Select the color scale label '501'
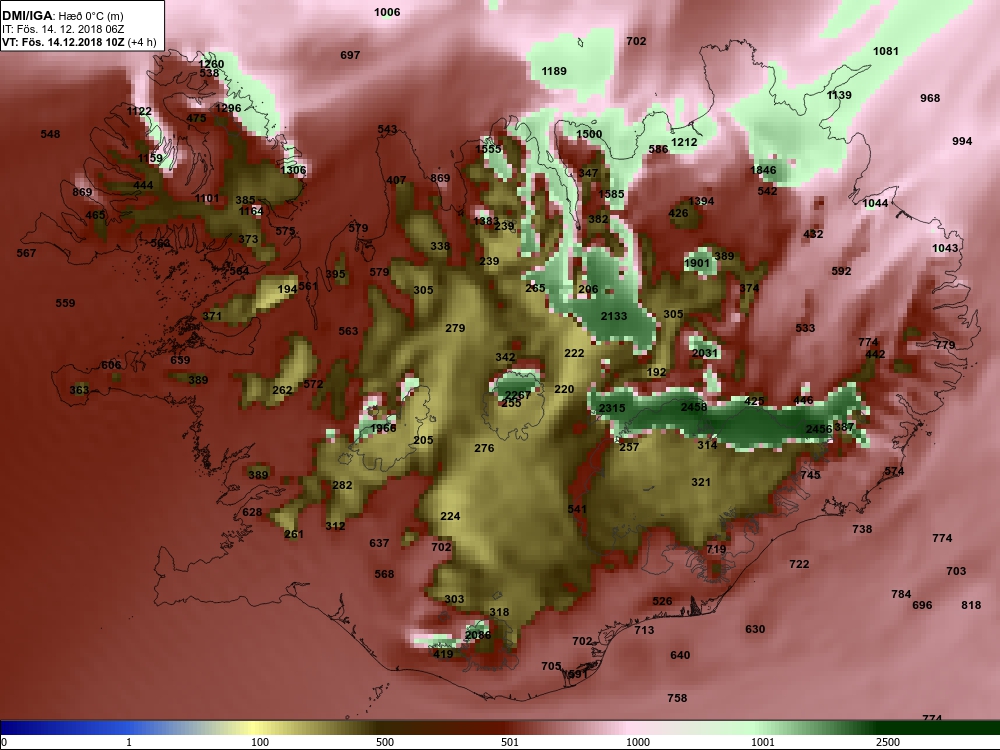Image resolution: width=1000 pixels, height=750 pixels. click(x=510, y=742)
